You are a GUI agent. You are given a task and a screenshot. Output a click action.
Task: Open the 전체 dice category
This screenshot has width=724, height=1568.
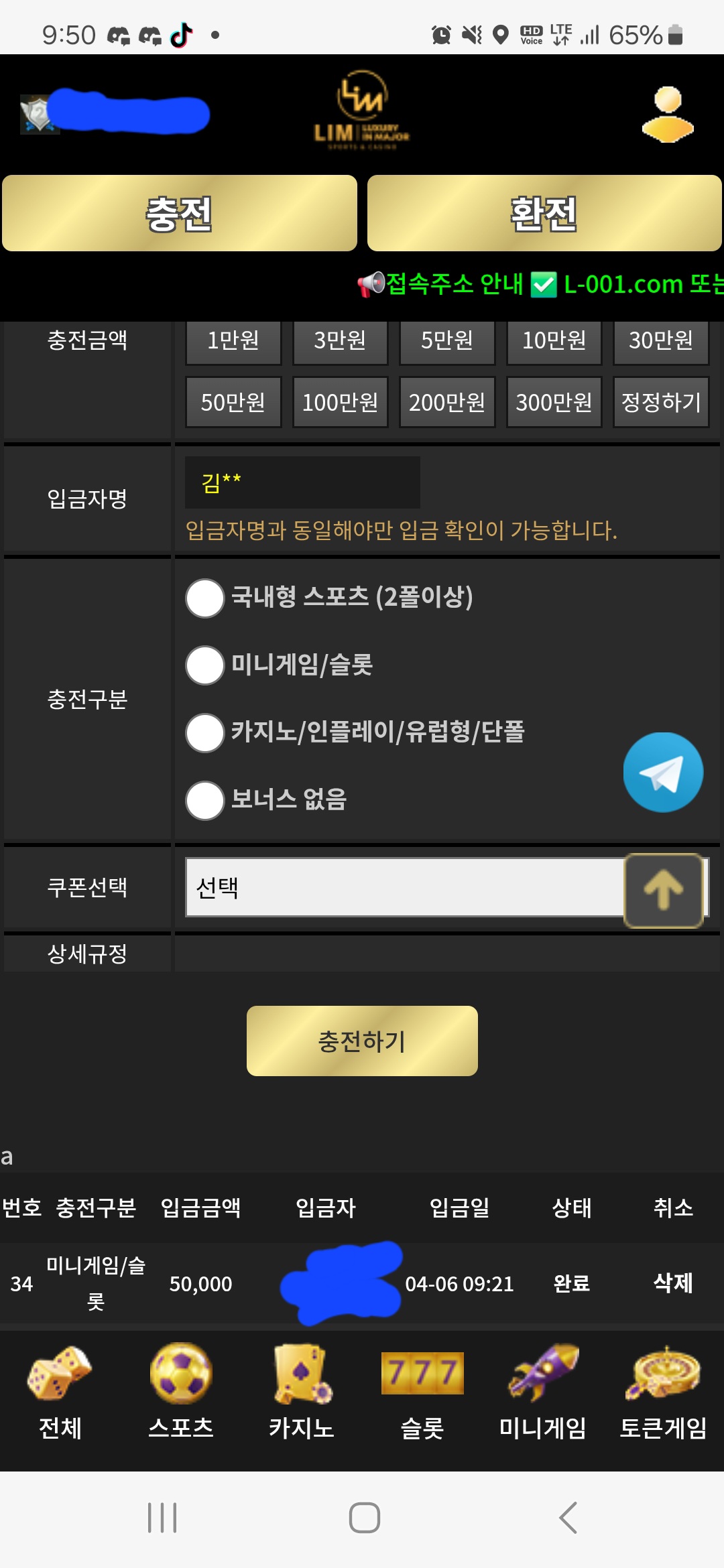[x=60, y=1392]
